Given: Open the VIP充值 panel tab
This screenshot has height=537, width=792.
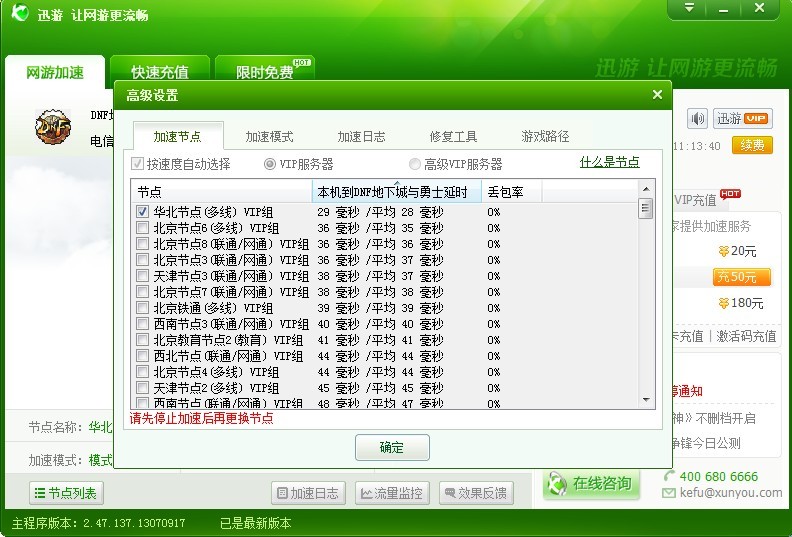Looking at the screenshot, I should pyautogui.click(x=696, y=200).
